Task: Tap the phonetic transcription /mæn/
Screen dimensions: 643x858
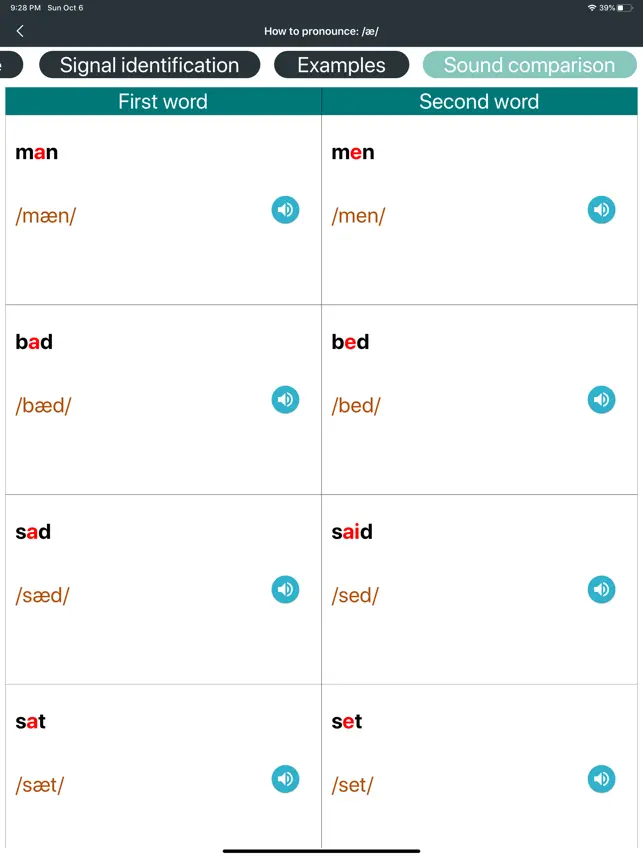Action: [46, 215]
